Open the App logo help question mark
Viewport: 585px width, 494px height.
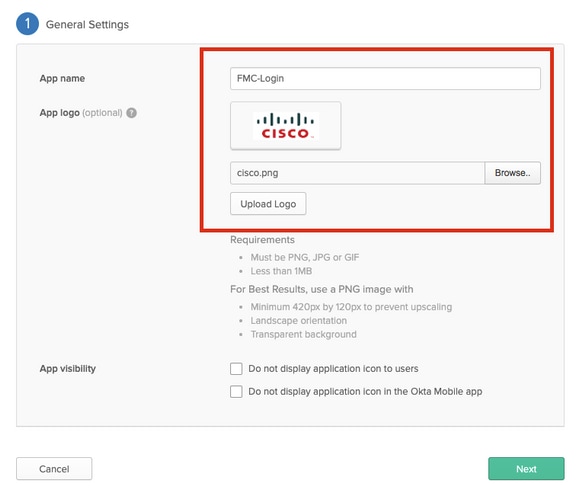(x=131, y=113)
